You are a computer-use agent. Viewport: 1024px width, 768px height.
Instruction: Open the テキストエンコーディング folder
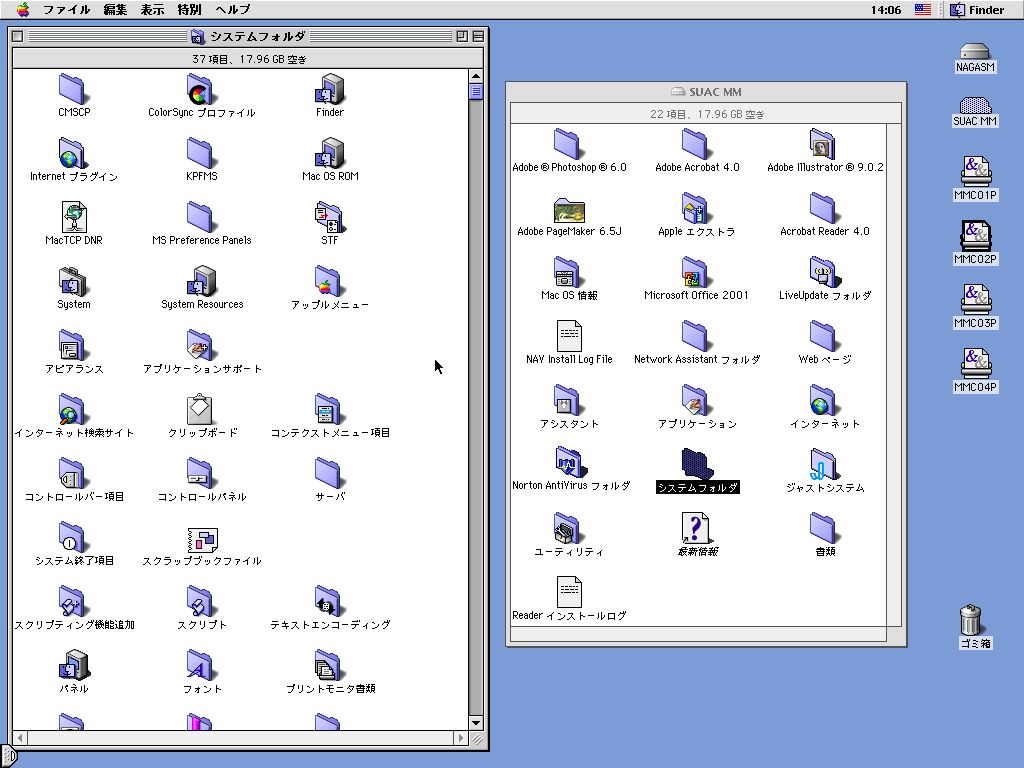point(330,601)
